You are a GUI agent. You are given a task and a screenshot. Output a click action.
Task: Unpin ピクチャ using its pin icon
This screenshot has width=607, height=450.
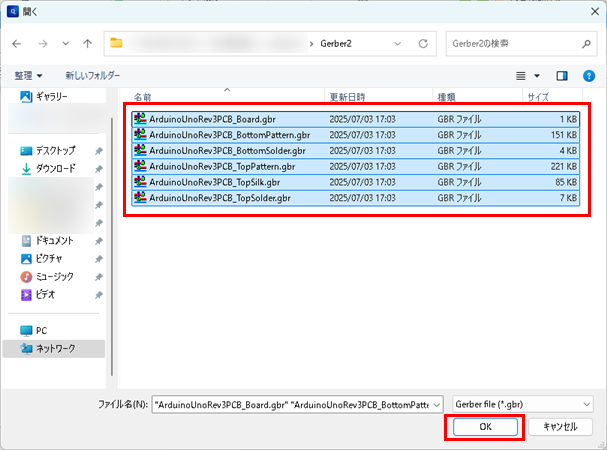(99, 259)
